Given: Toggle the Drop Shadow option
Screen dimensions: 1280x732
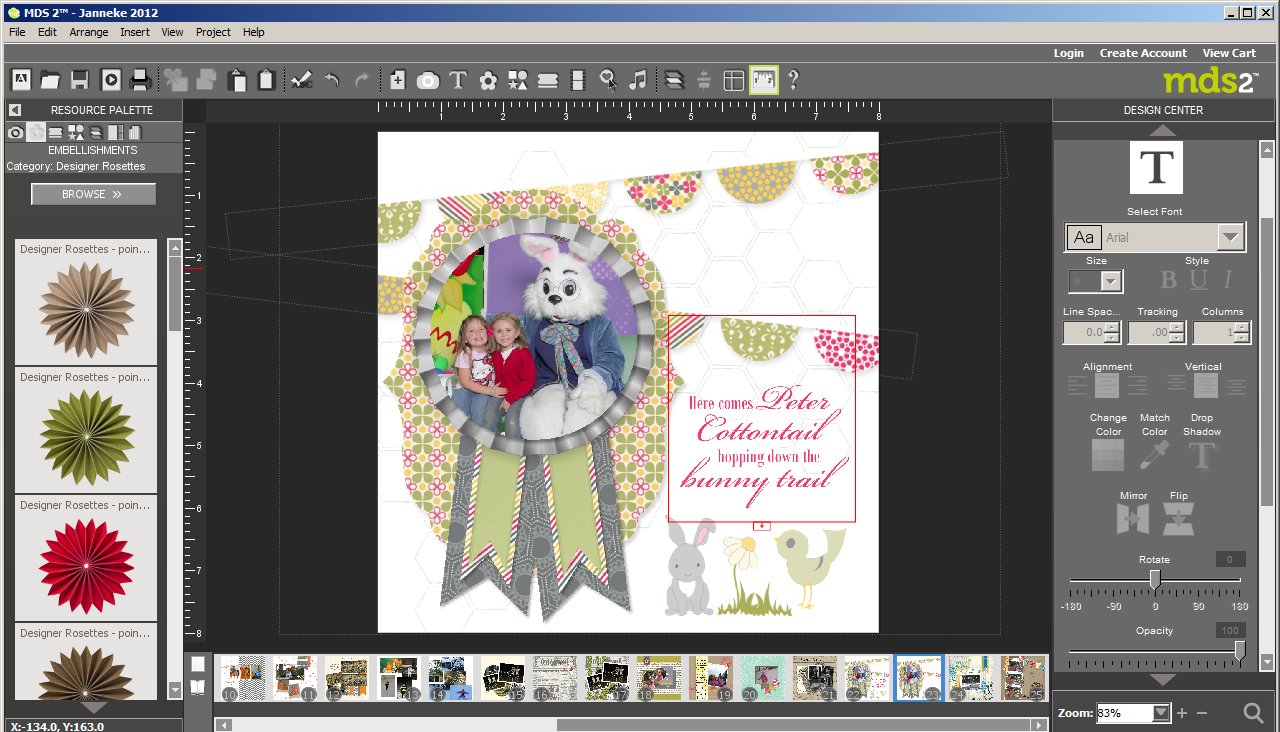Looking at the screenshot, I should 1201,456.
